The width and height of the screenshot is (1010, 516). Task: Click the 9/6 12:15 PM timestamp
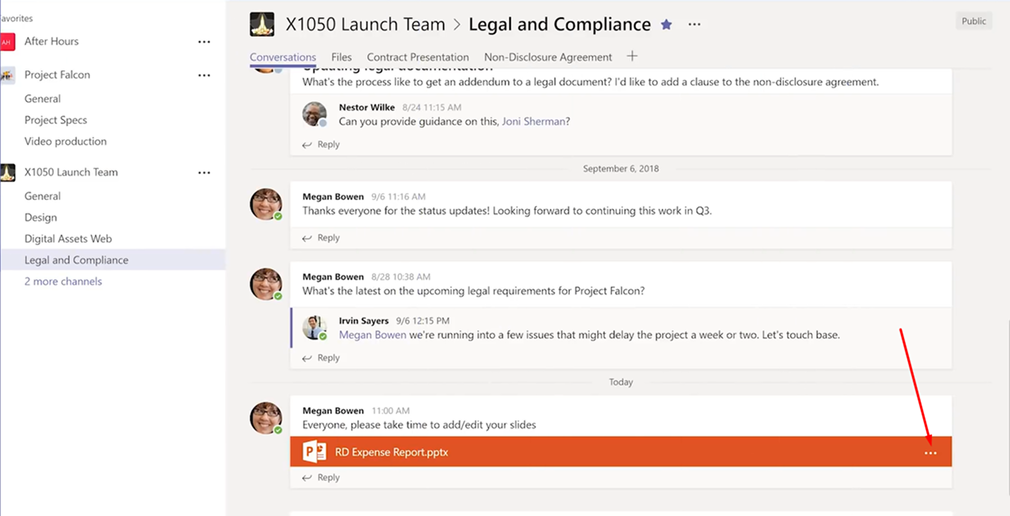tap(423, 320)
